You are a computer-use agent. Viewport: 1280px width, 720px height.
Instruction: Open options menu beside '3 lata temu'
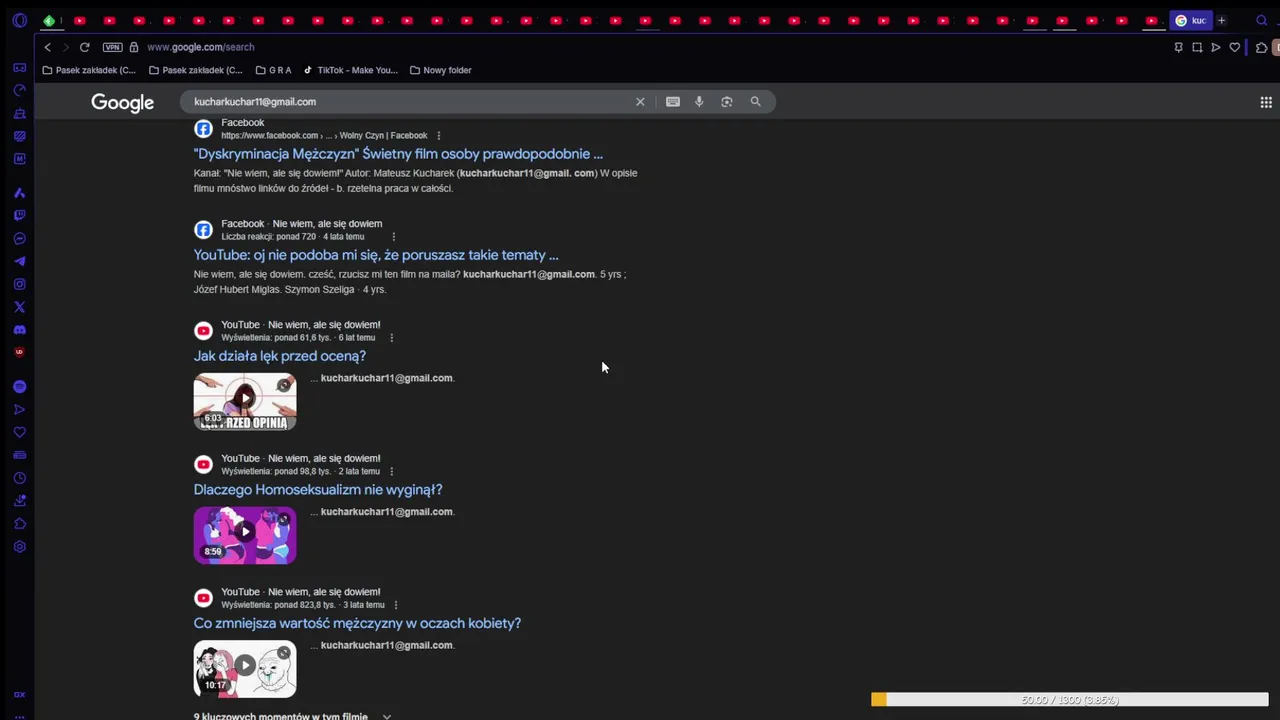pos(396,605)
